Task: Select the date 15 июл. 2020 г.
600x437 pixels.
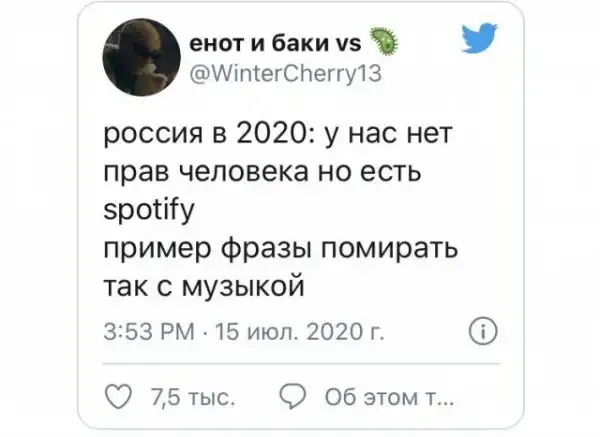Action: click(300, 332)
